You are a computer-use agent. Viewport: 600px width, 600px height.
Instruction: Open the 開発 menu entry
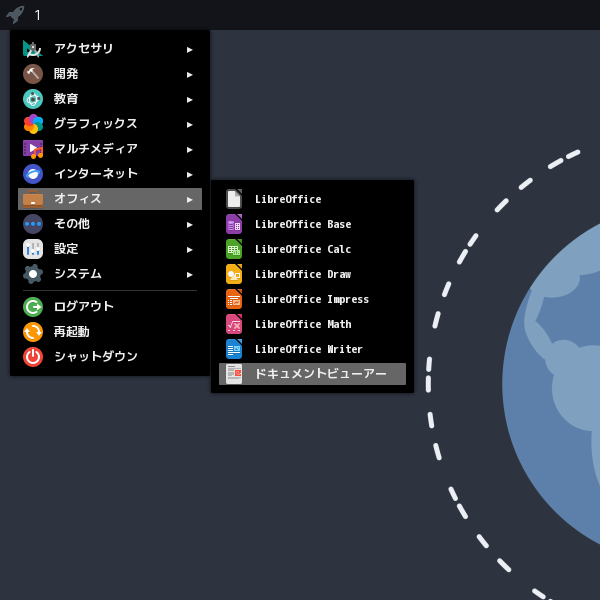110,74
